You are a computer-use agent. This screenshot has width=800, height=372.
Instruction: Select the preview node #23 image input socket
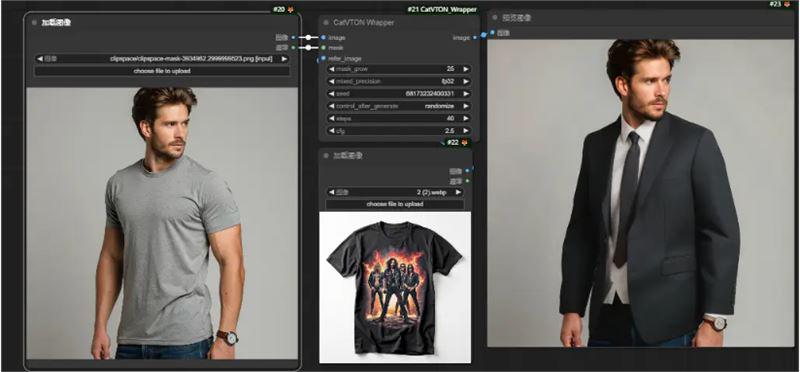pos(492,33)
